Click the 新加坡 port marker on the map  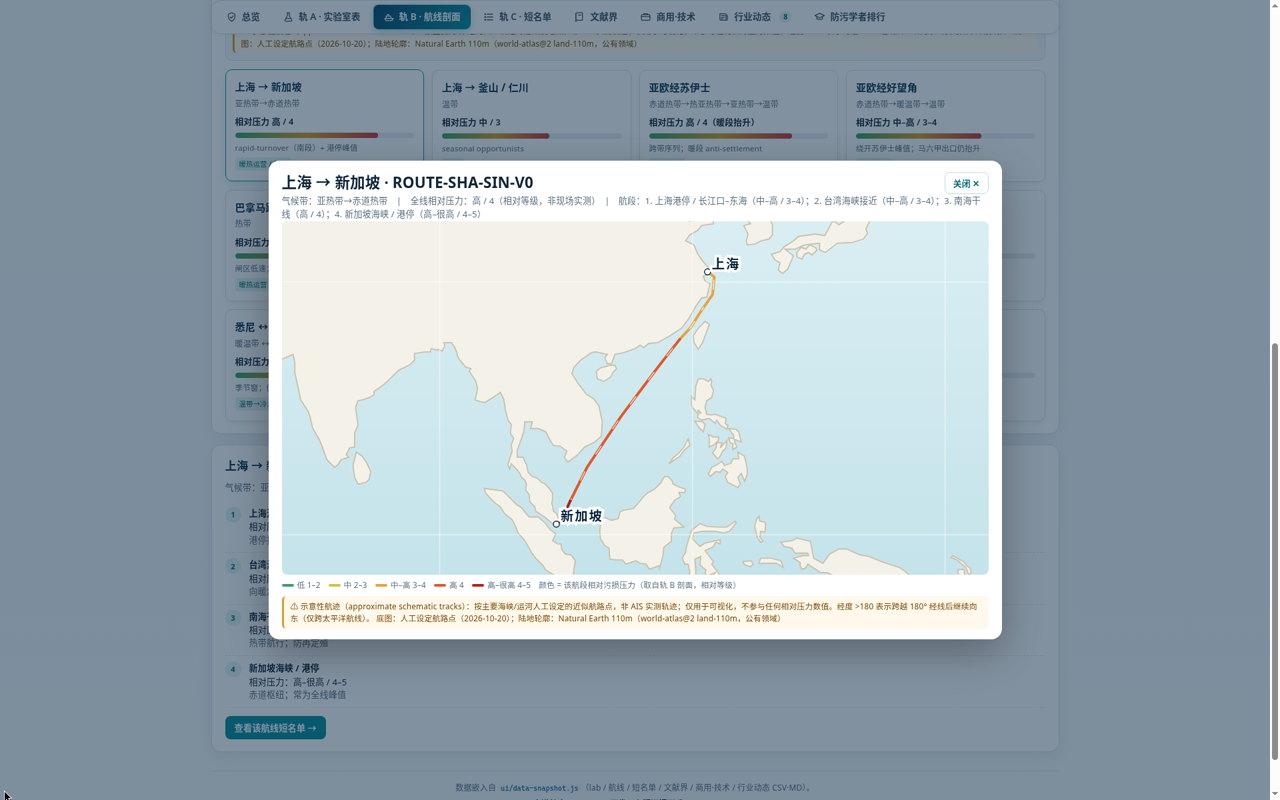point(557,524)
